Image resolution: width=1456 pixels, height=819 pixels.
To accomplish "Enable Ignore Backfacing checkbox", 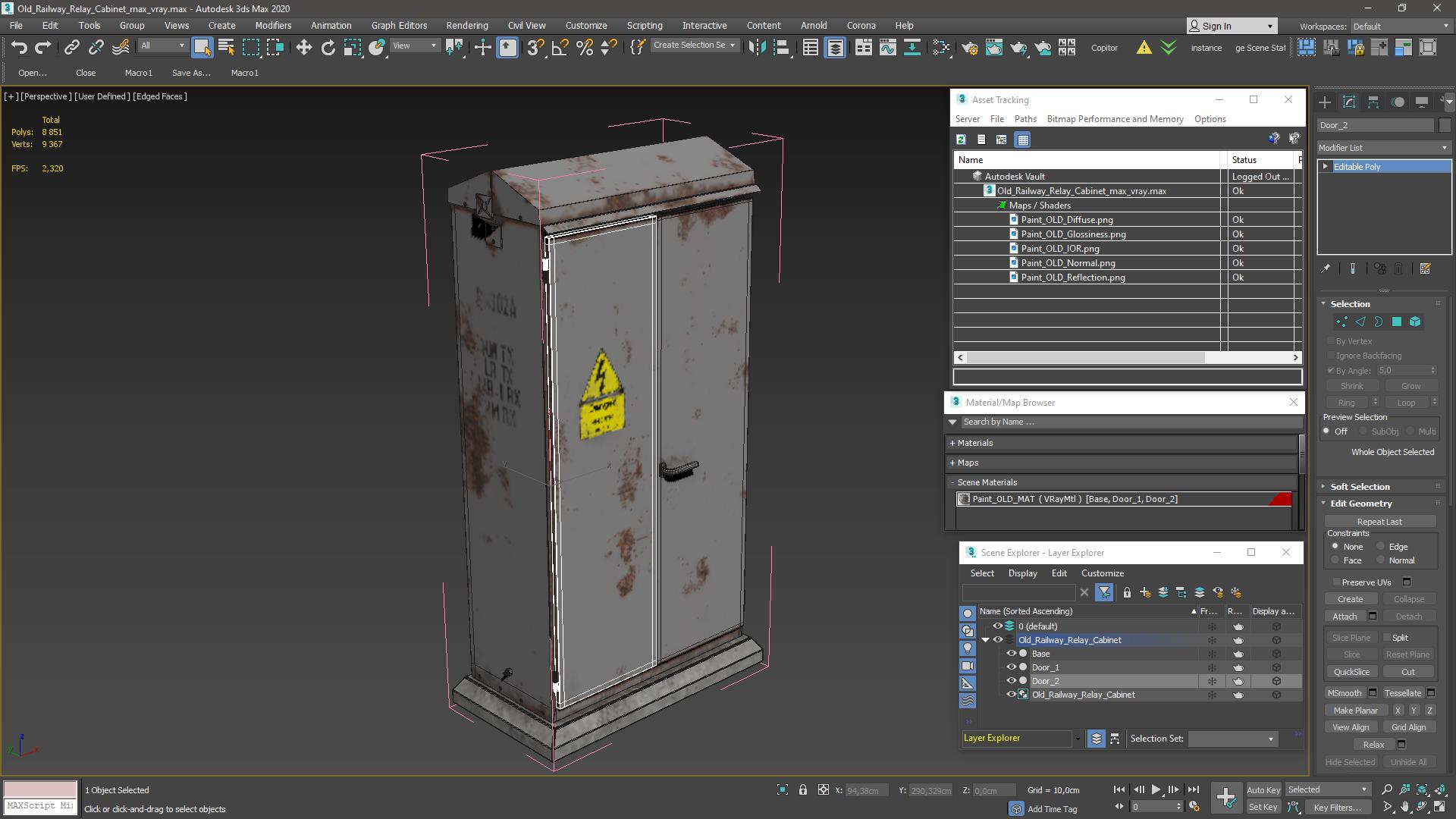I will coord(1331,356).
